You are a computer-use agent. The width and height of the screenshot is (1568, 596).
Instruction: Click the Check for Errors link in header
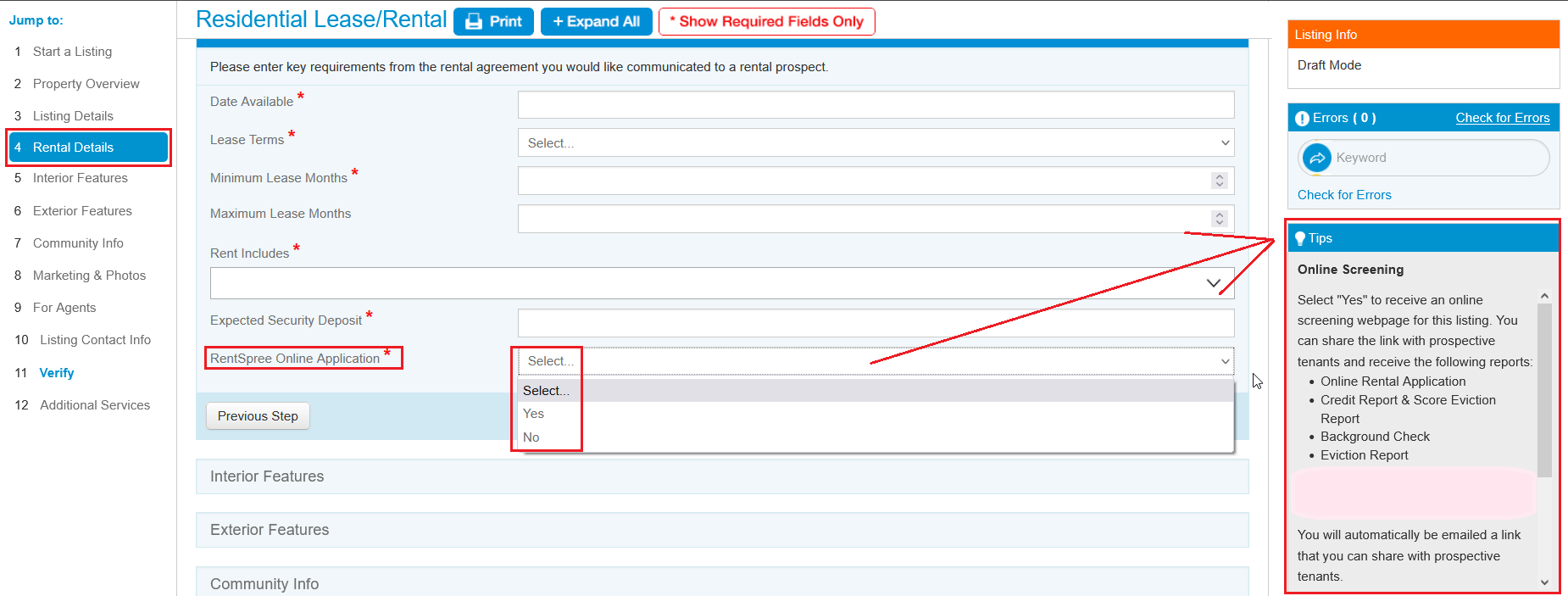(1503, 118)
